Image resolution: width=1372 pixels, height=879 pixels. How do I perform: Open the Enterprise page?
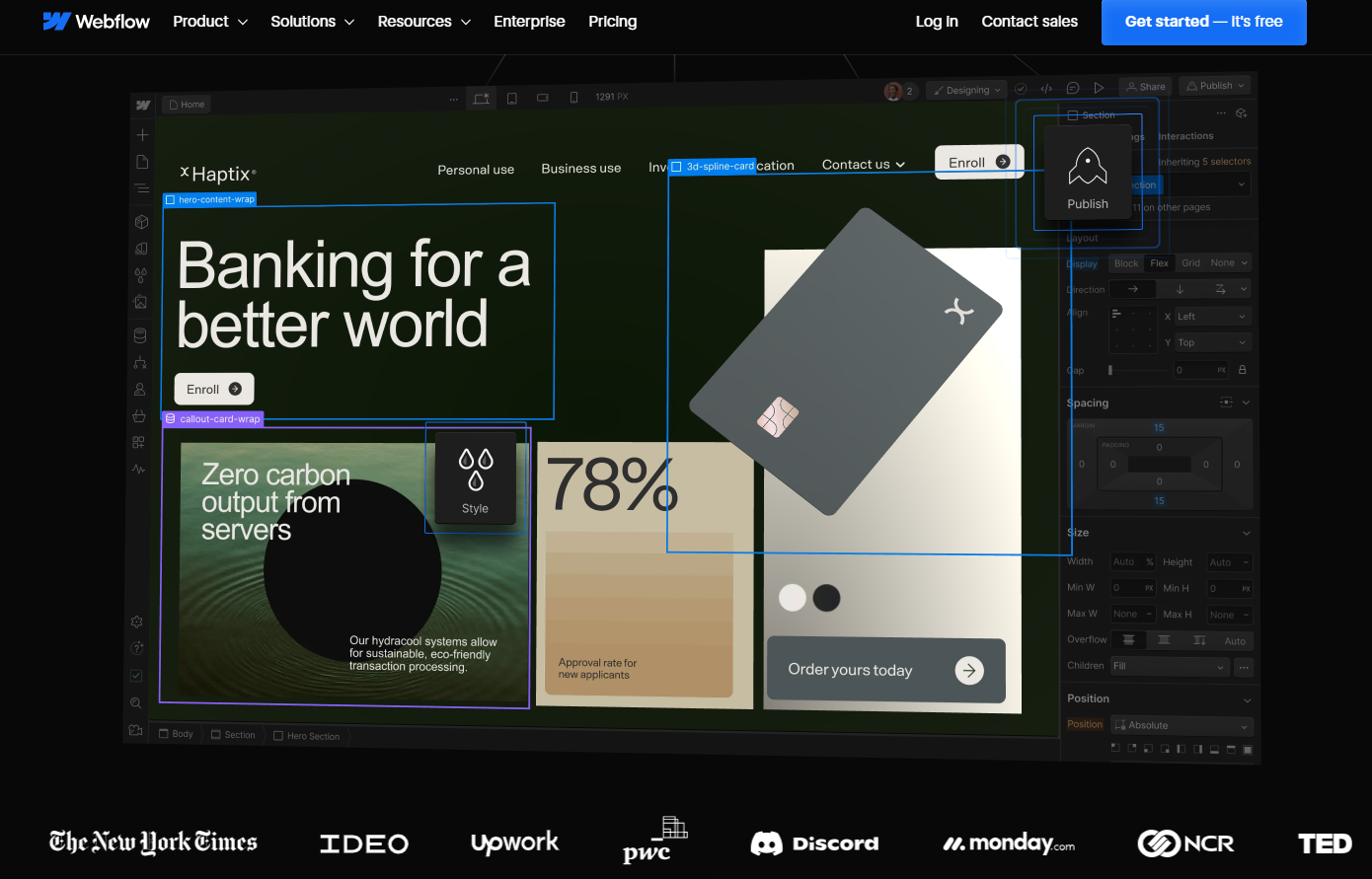point(530,22)
